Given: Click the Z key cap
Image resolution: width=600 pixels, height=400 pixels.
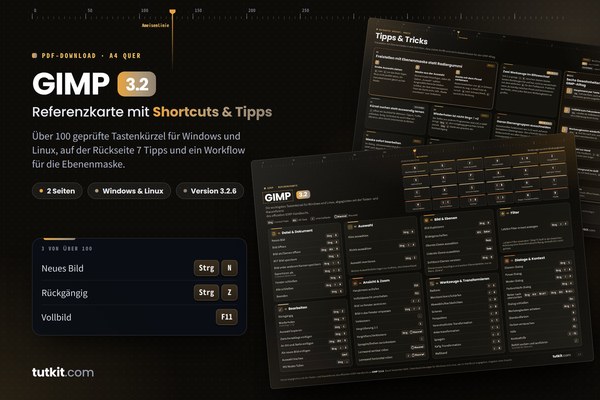Looking at the screenshot, I should pyautogui.click(x=229, y=292).
